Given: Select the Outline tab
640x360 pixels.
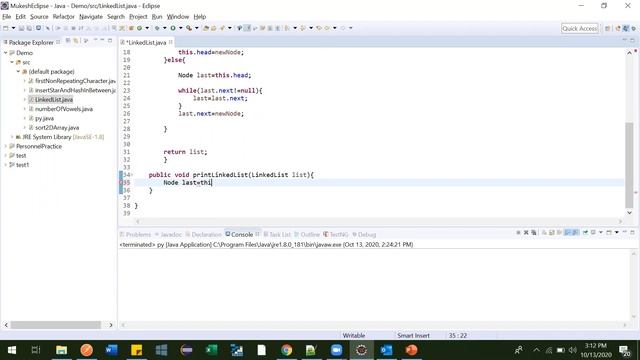Looking at the screenshot, I should (x=307, y=234).
